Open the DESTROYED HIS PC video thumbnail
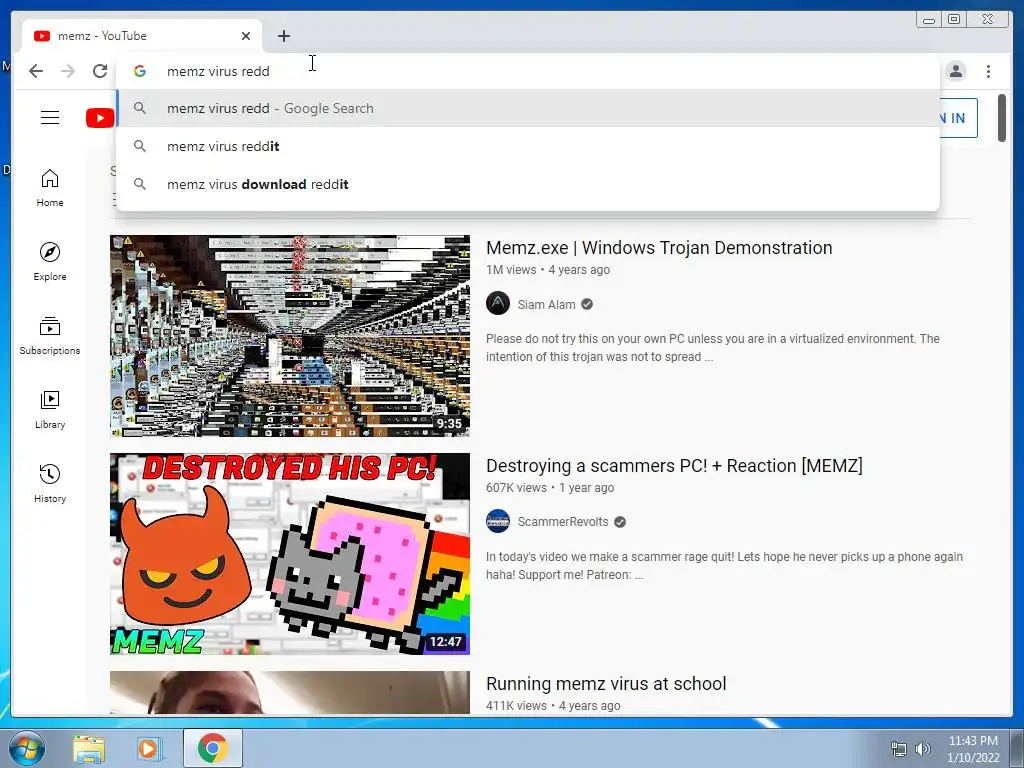 pyautogui.click(x=289, y=554)
